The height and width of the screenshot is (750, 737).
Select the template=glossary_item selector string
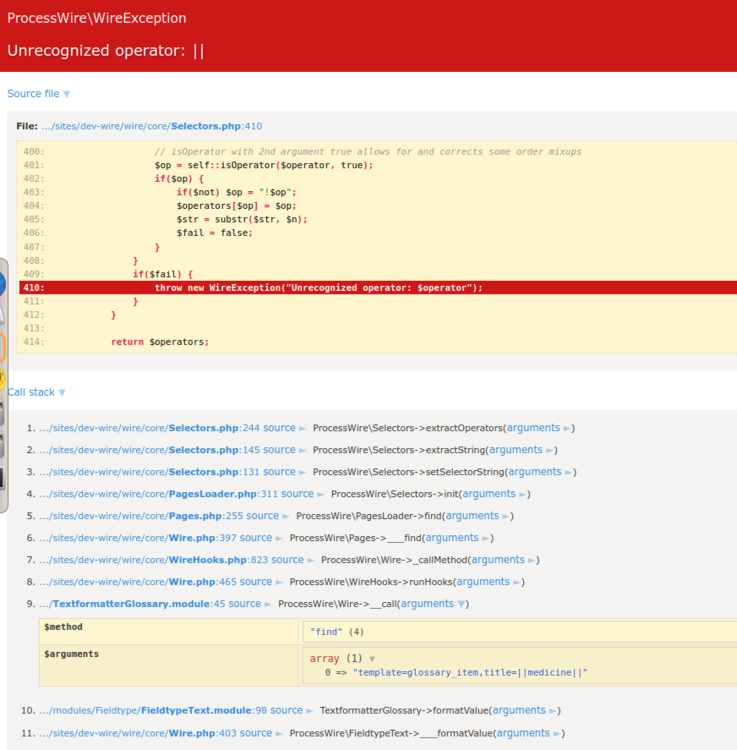470,673
